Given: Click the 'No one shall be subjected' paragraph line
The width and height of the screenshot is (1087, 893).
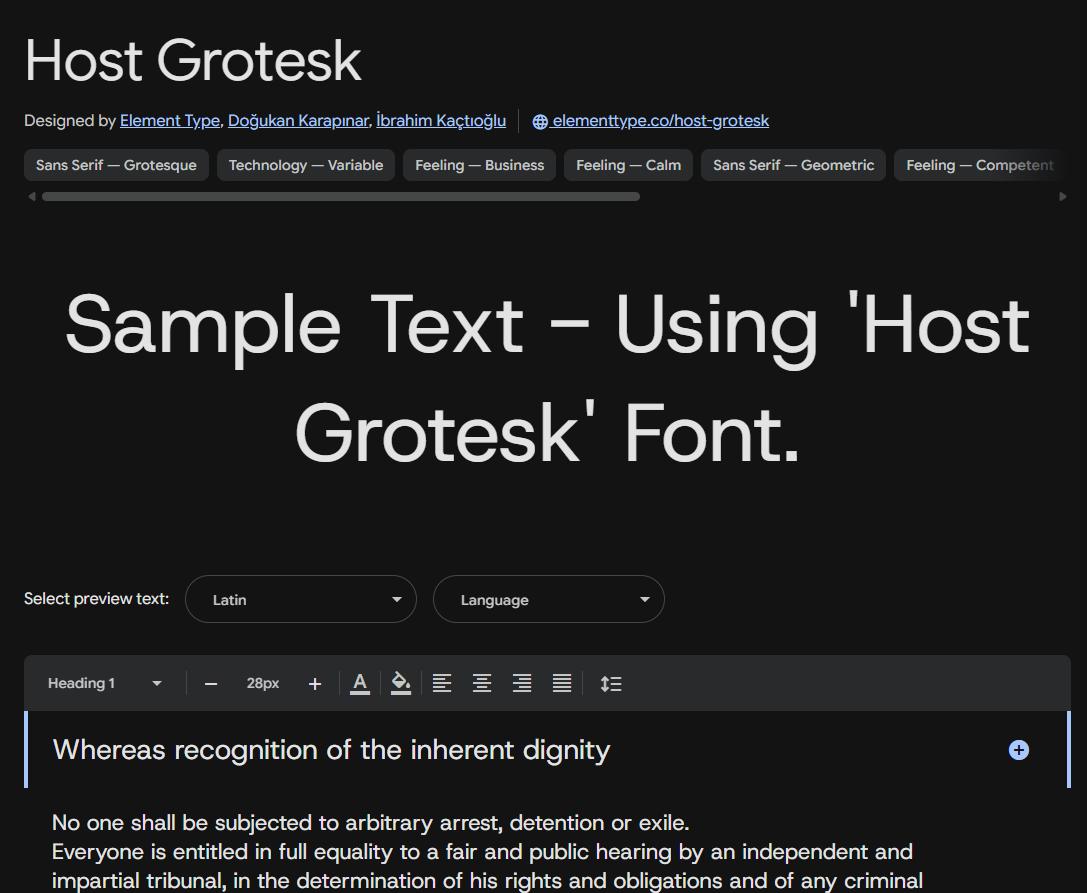Looking at the screenshot, I should [371, 823].
